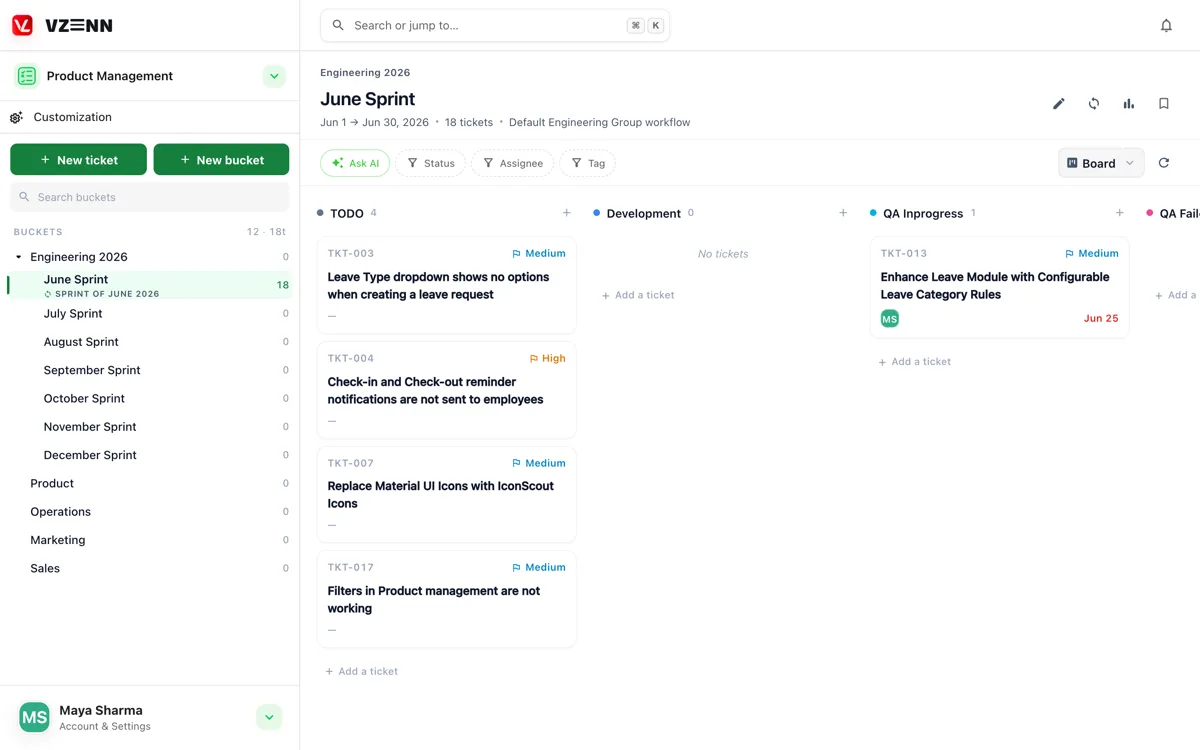Open the Operations bucket
The height and width of the screenshot is (750, 1200).
click(x=150, y=512)
